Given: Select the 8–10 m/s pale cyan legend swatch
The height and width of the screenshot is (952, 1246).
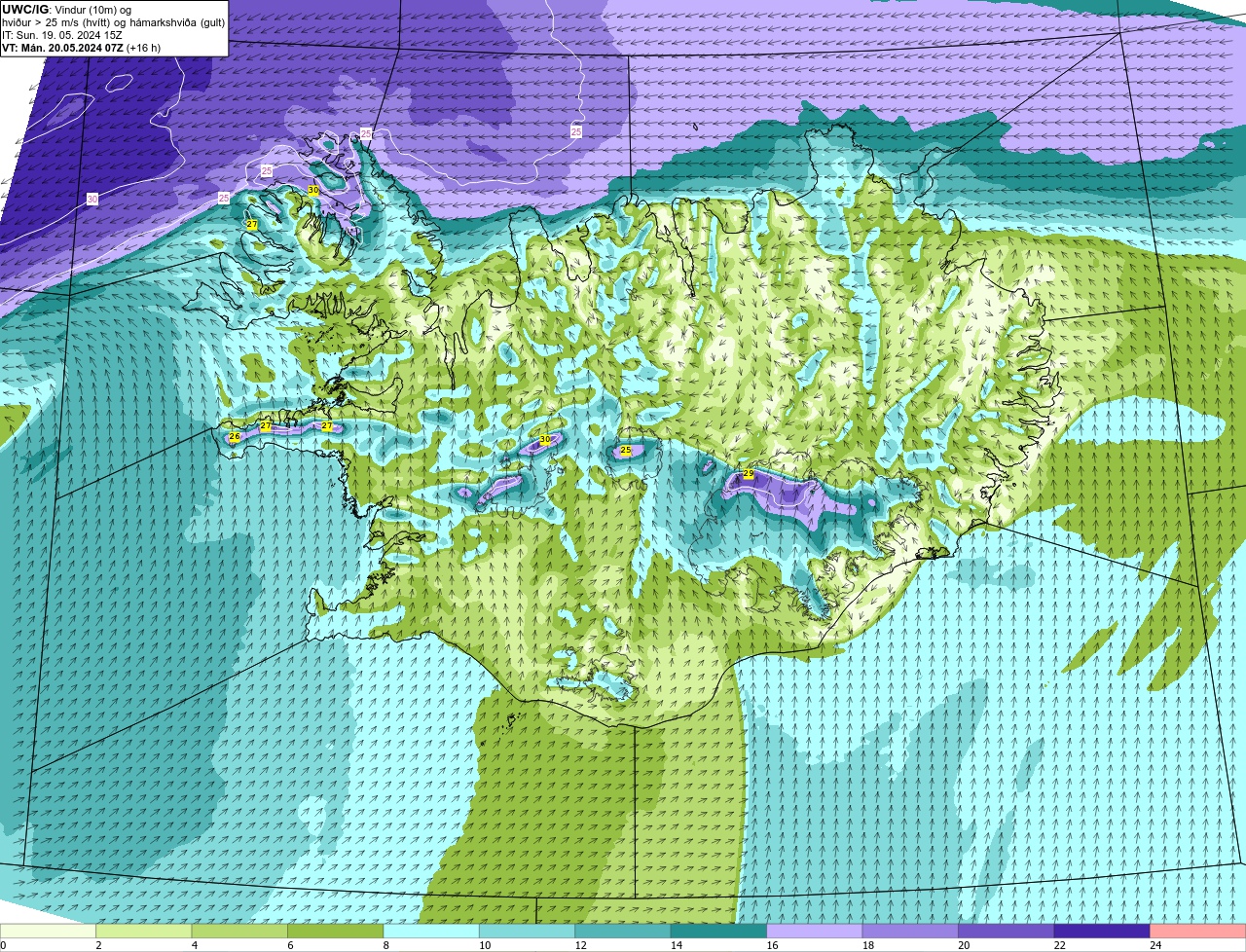Looking at the screenshot, I should click(433, 932).
